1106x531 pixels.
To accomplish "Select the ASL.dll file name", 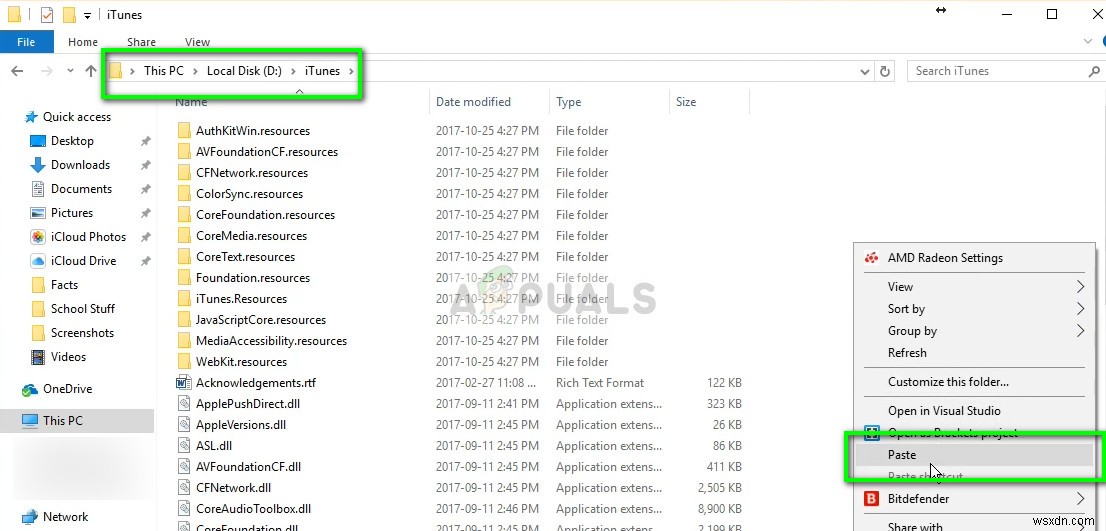I will 214,446.
